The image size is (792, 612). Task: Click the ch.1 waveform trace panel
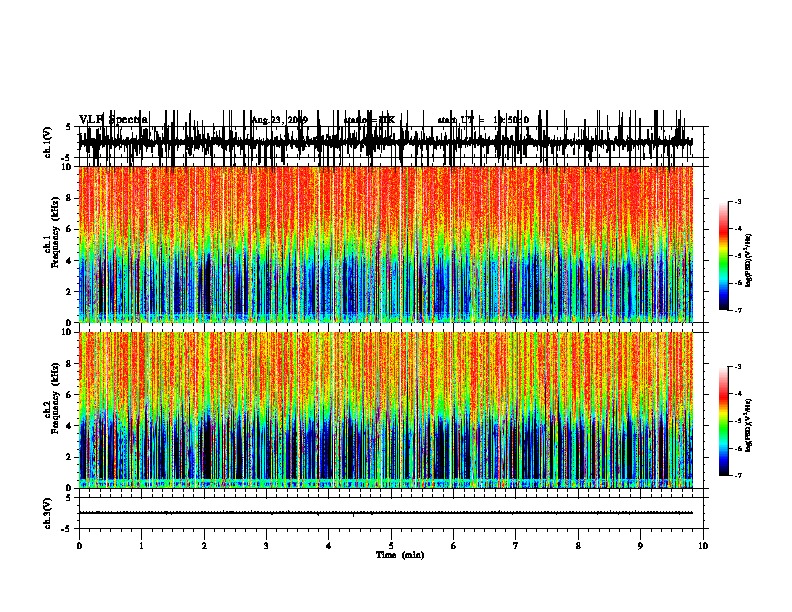393,142
